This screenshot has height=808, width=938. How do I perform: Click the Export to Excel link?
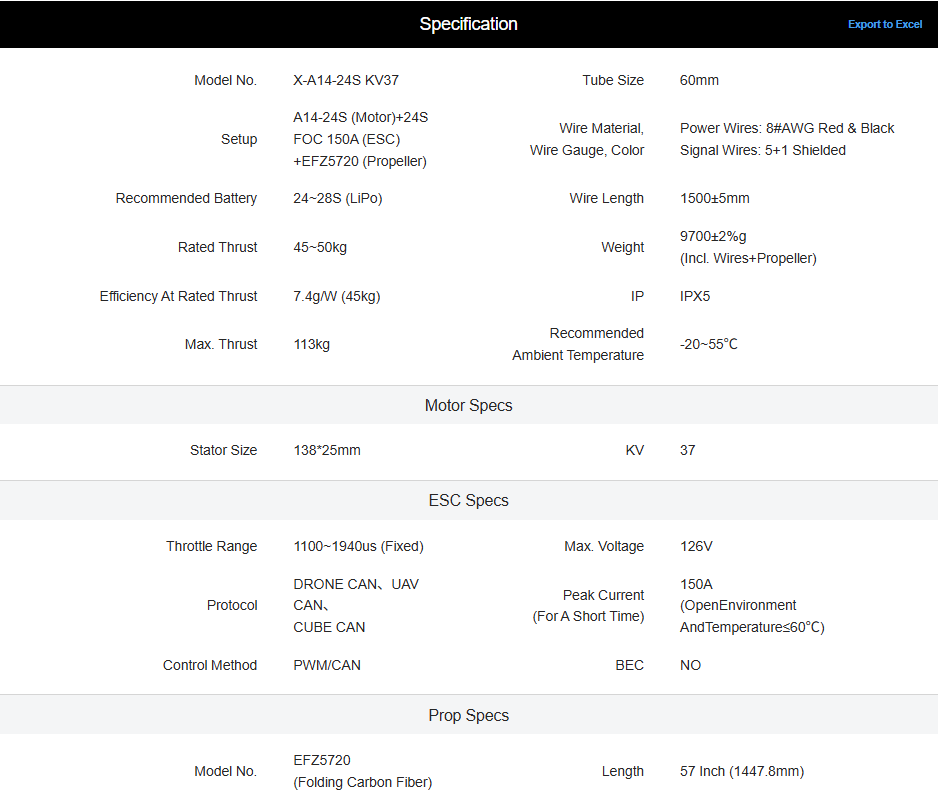pos(885,25)
